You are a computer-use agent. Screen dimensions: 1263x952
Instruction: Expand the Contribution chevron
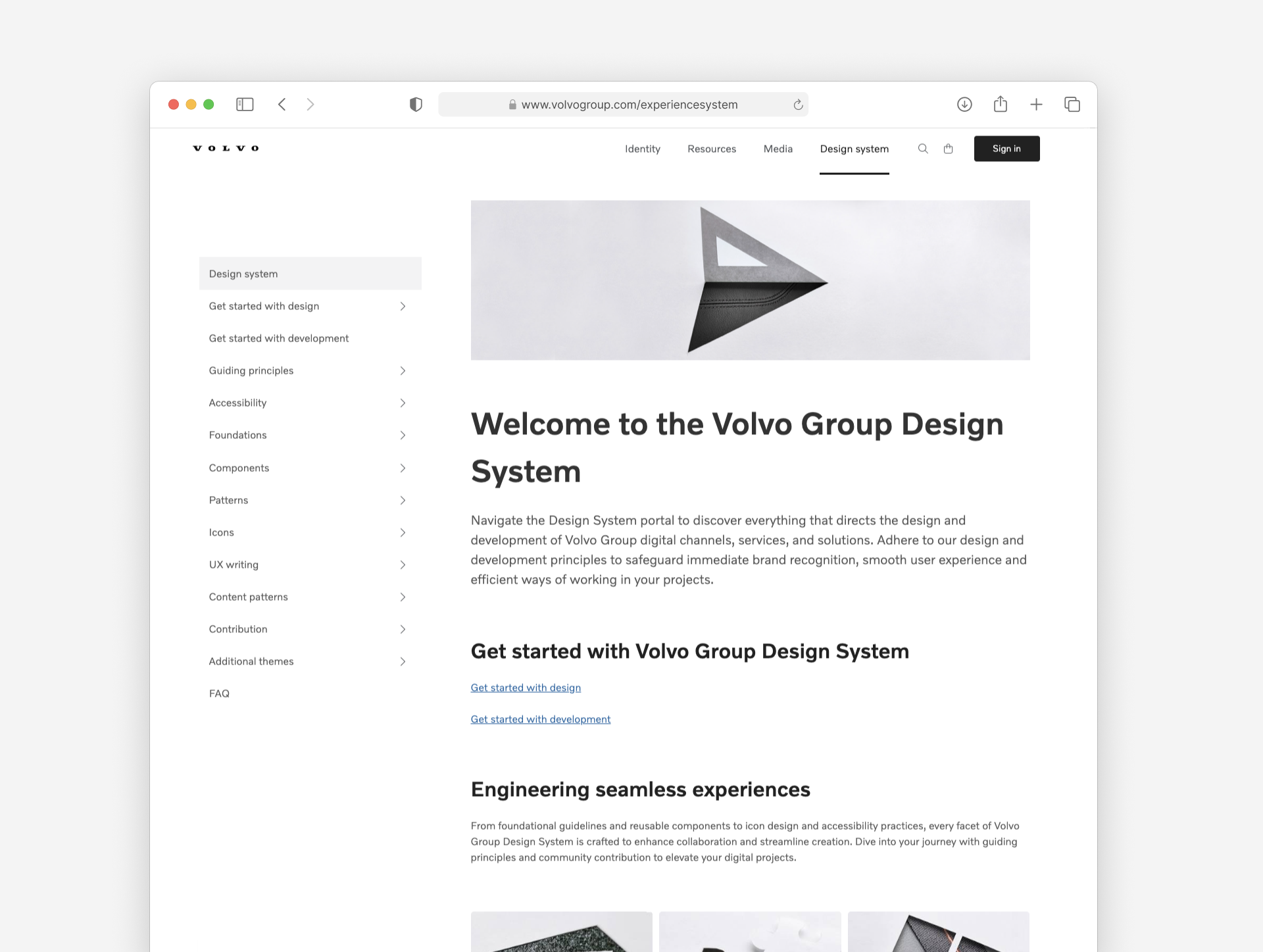tap(403, 629)
